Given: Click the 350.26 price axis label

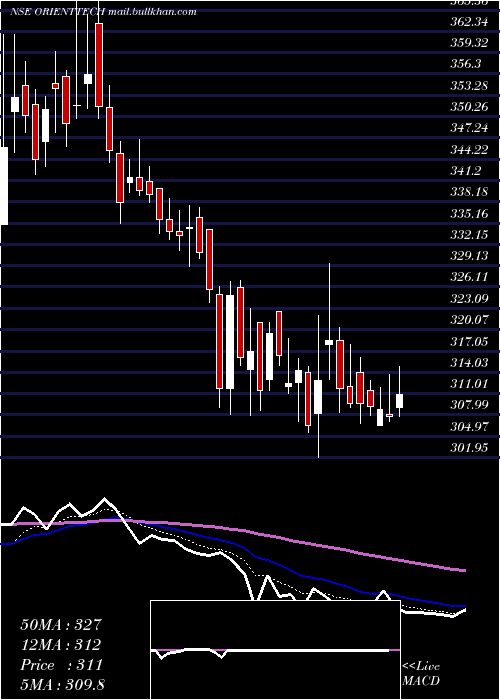Looking at the screenshot, I should point(469,107).
